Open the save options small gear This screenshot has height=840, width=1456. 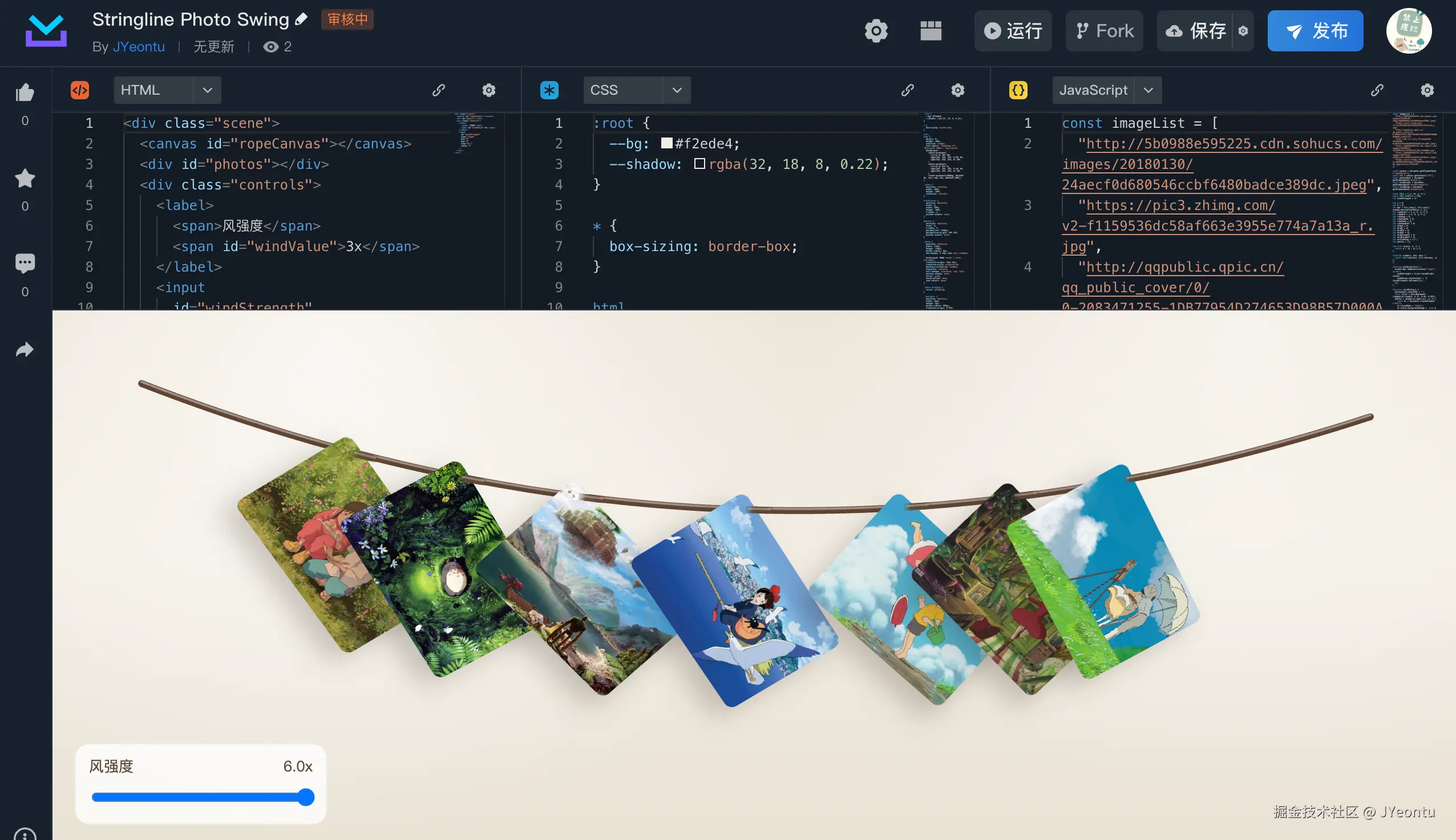point(1243,31)
